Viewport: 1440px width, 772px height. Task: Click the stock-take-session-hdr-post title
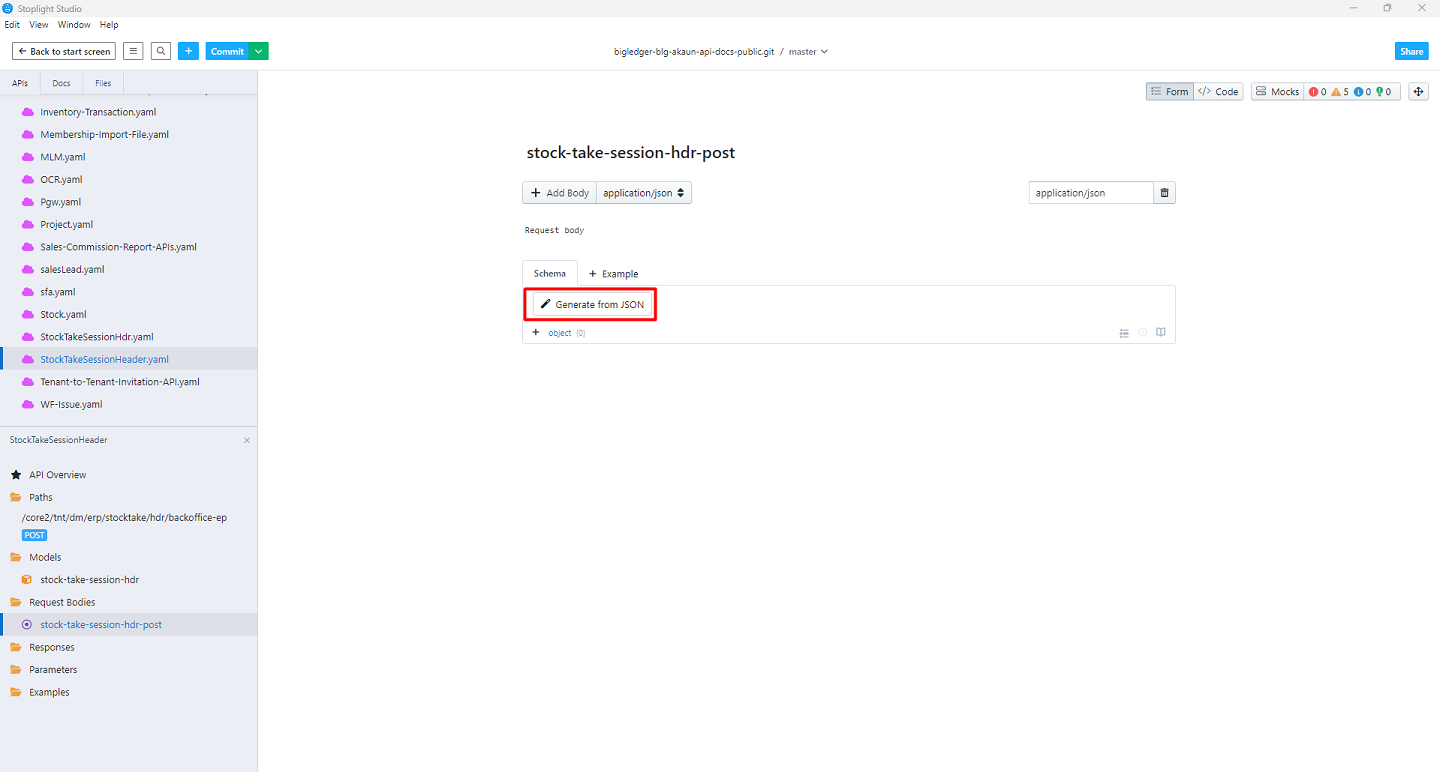tap(631, 153)
